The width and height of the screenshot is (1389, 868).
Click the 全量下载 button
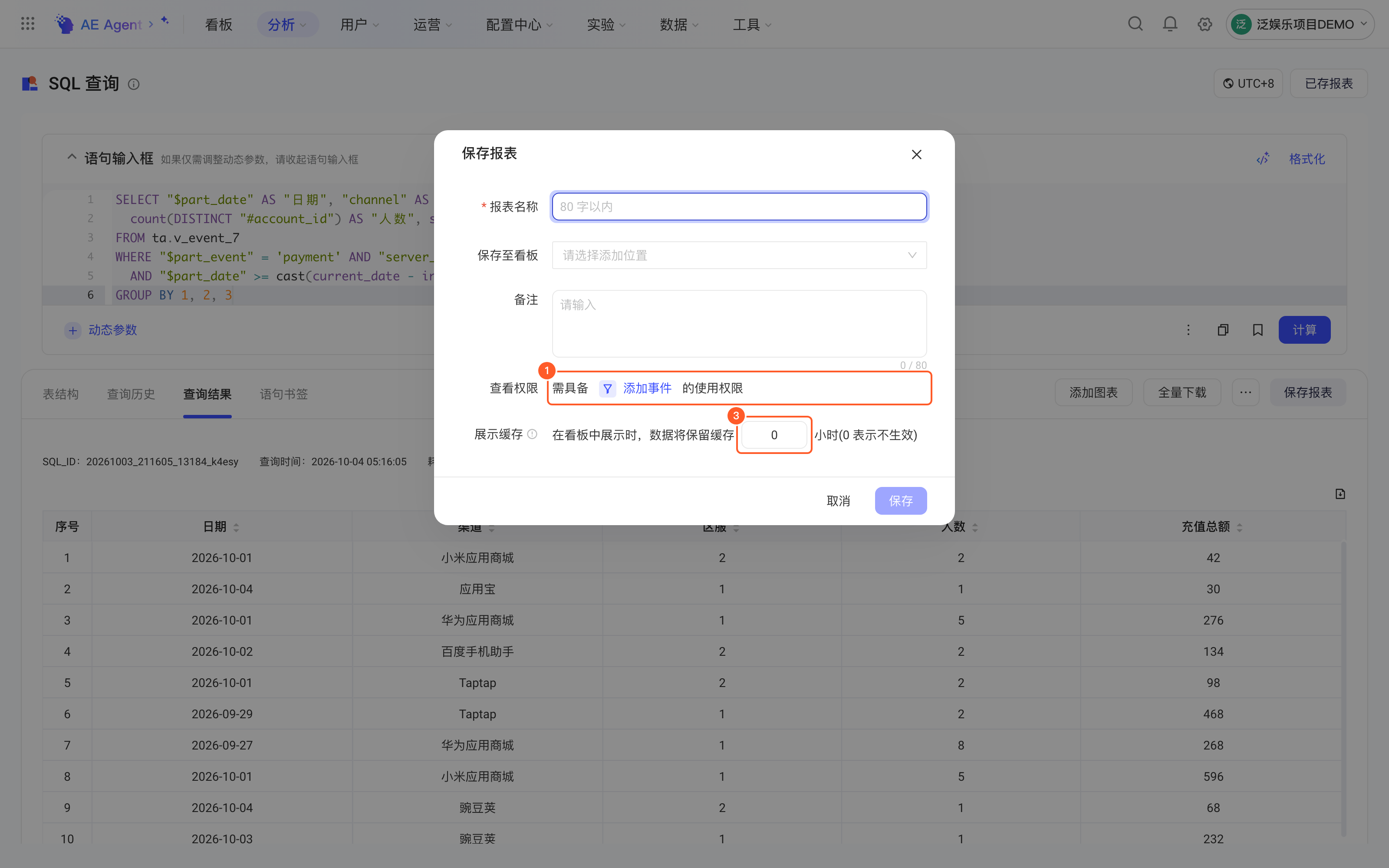[1182, 393]
